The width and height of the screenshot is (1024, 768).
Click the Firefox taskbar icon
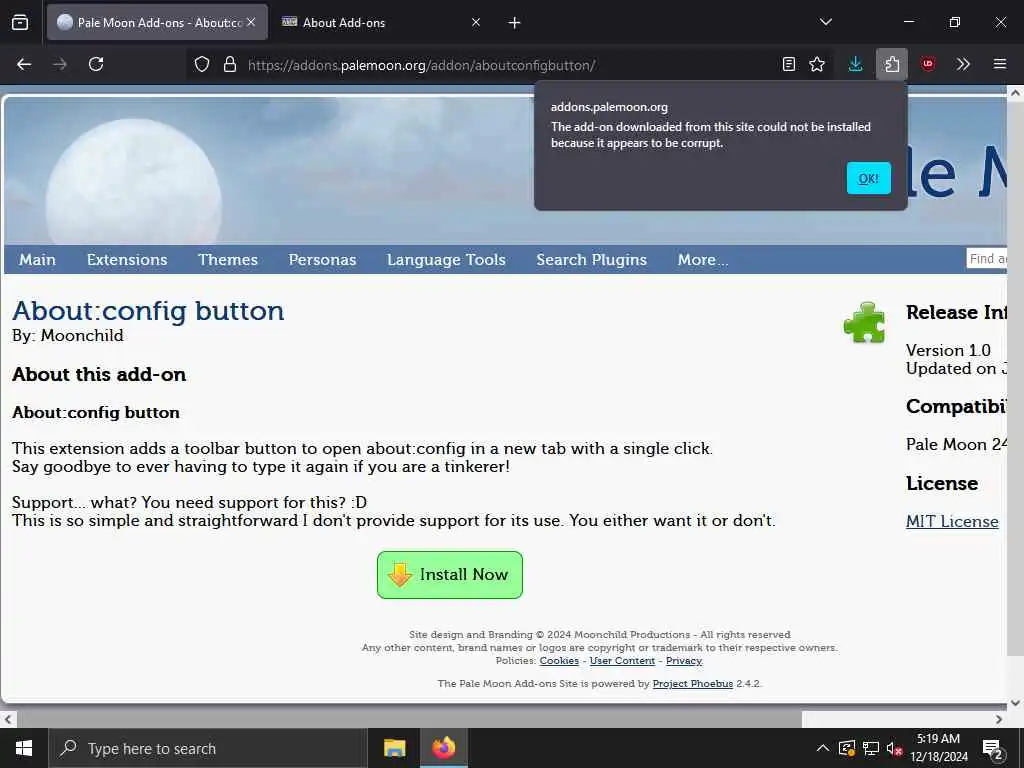pos(443,748)
